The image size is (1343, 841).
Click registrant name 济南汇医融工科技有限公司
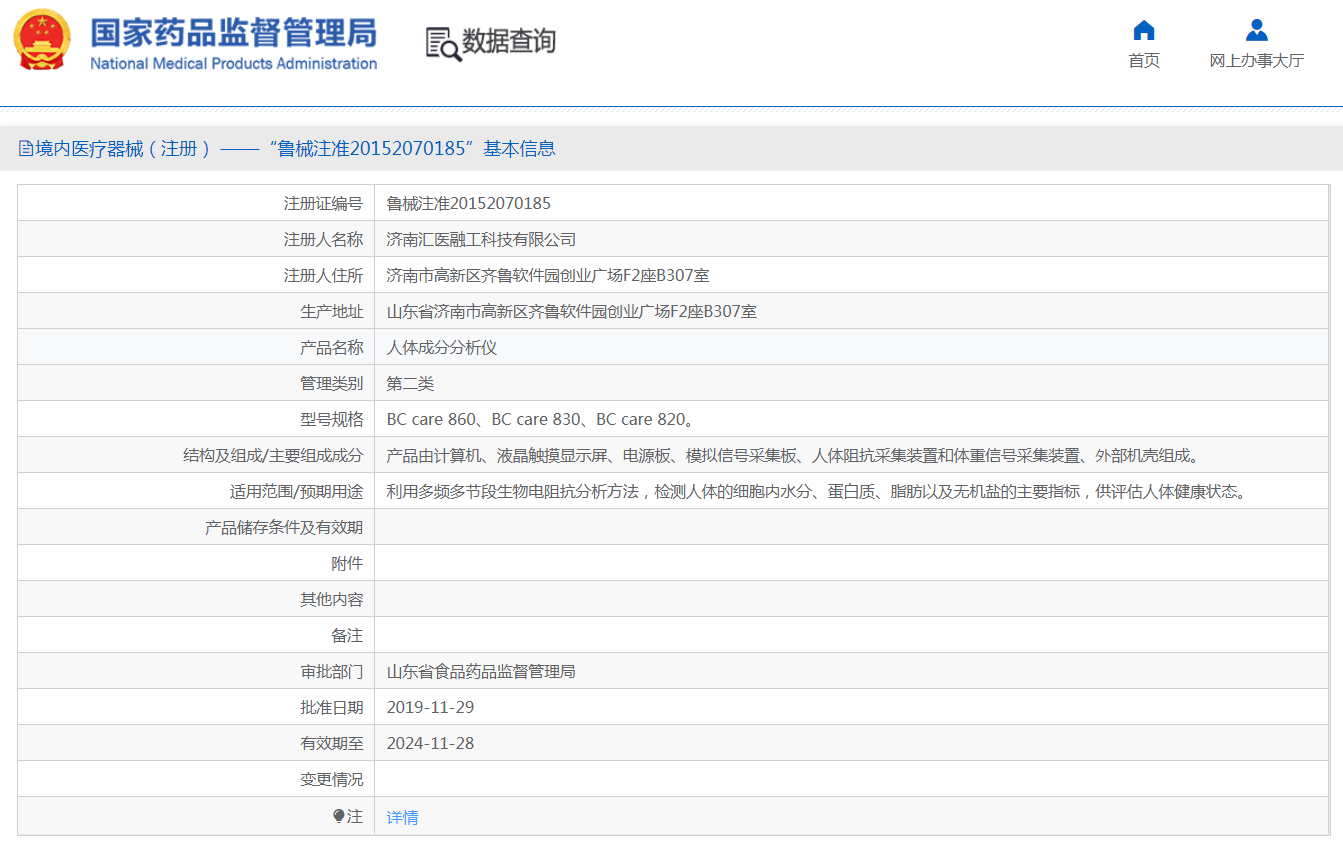tap(481, 239)
